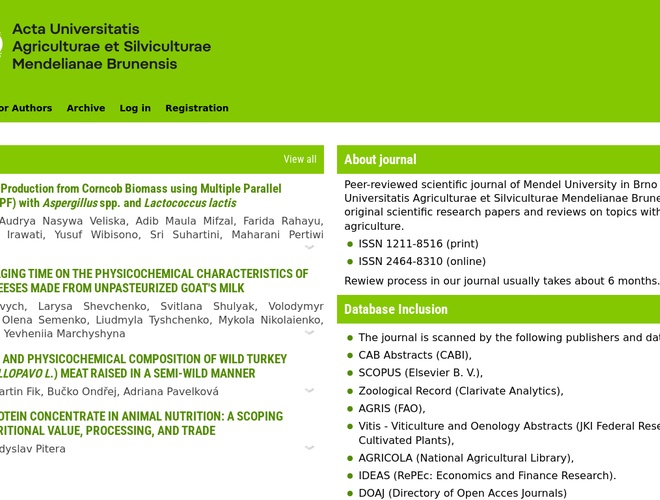Click the View all articles link
Image resolution: width=660 pixels, height=500 pixels.
[300, 159]
